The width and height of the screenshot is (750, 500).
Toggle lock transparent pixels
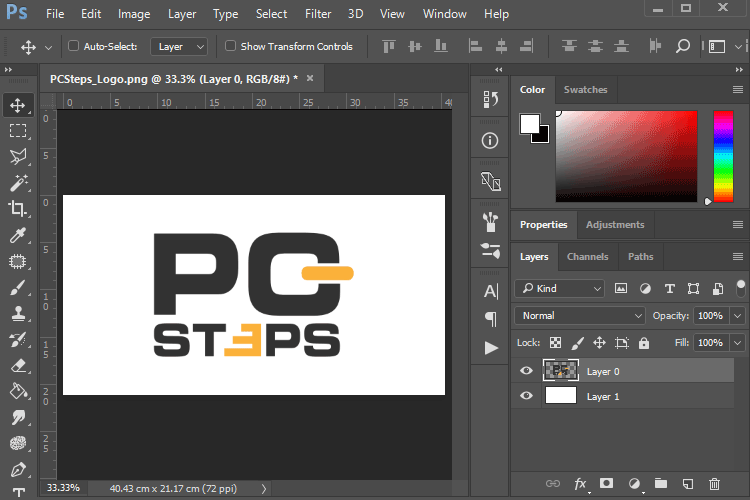click(x=555, y=343)
